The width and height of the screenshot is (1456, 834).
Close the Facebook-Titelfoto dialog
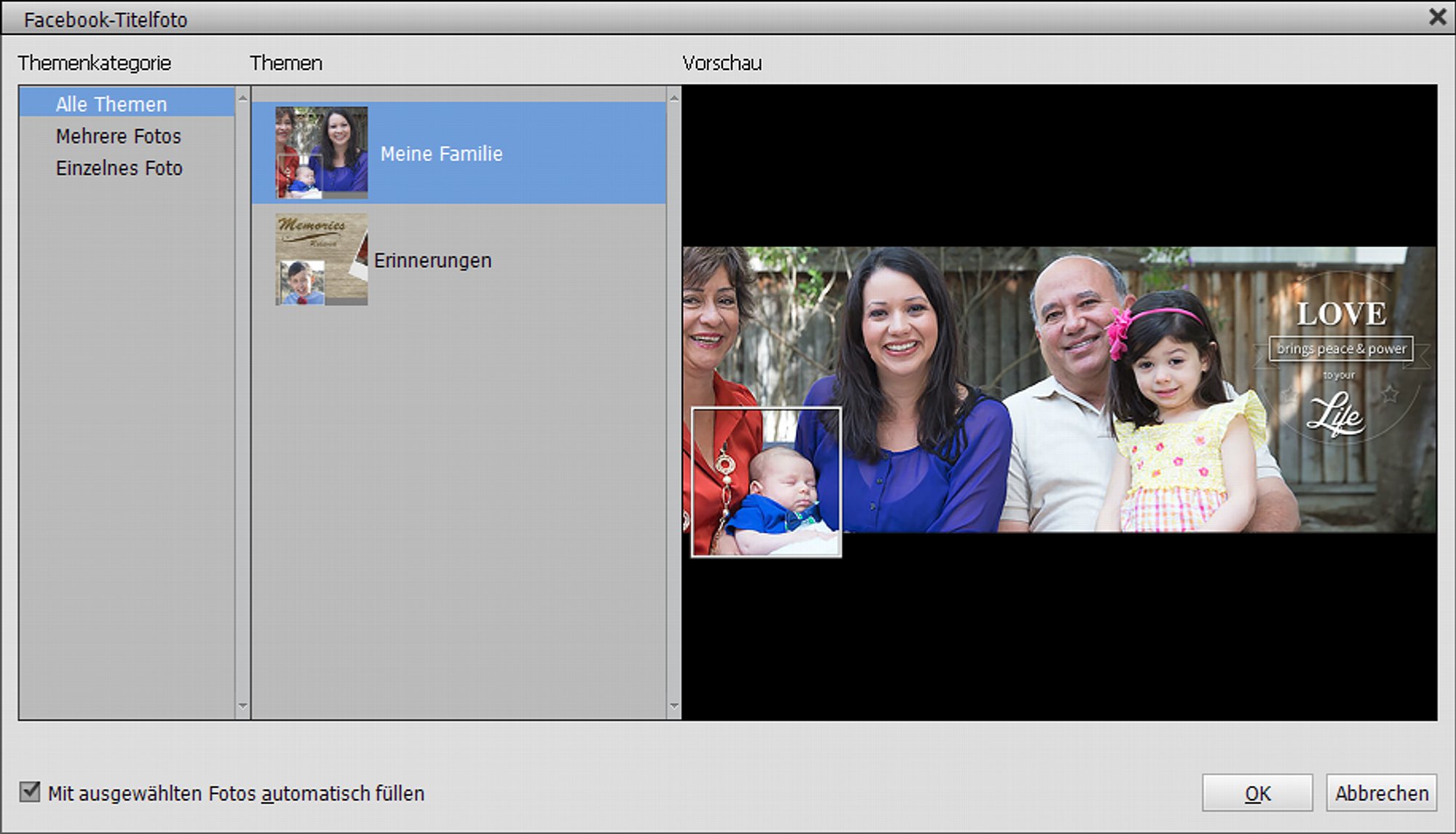point(1438,17)
